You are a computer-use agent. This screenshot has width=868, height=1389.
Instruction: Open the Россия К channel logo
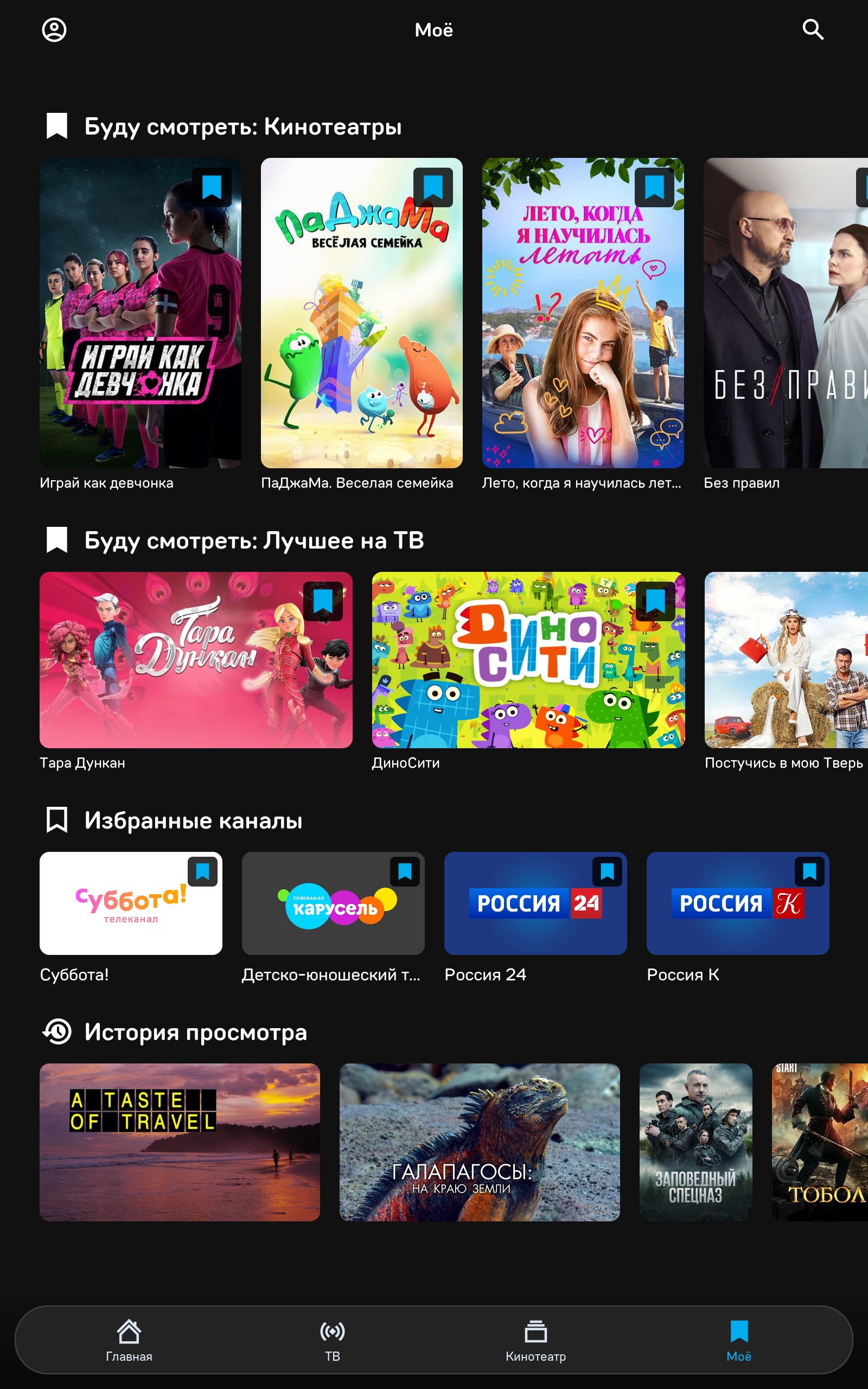tap(738, 903)
